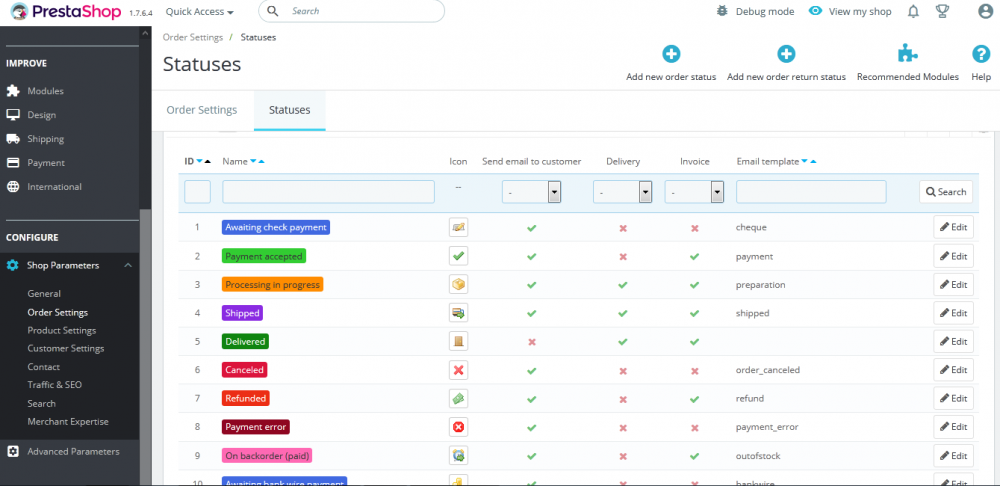Toggle send email for On backorder (paid)
This screenshot has height=486, width=1000.
[x=532, y=457]
